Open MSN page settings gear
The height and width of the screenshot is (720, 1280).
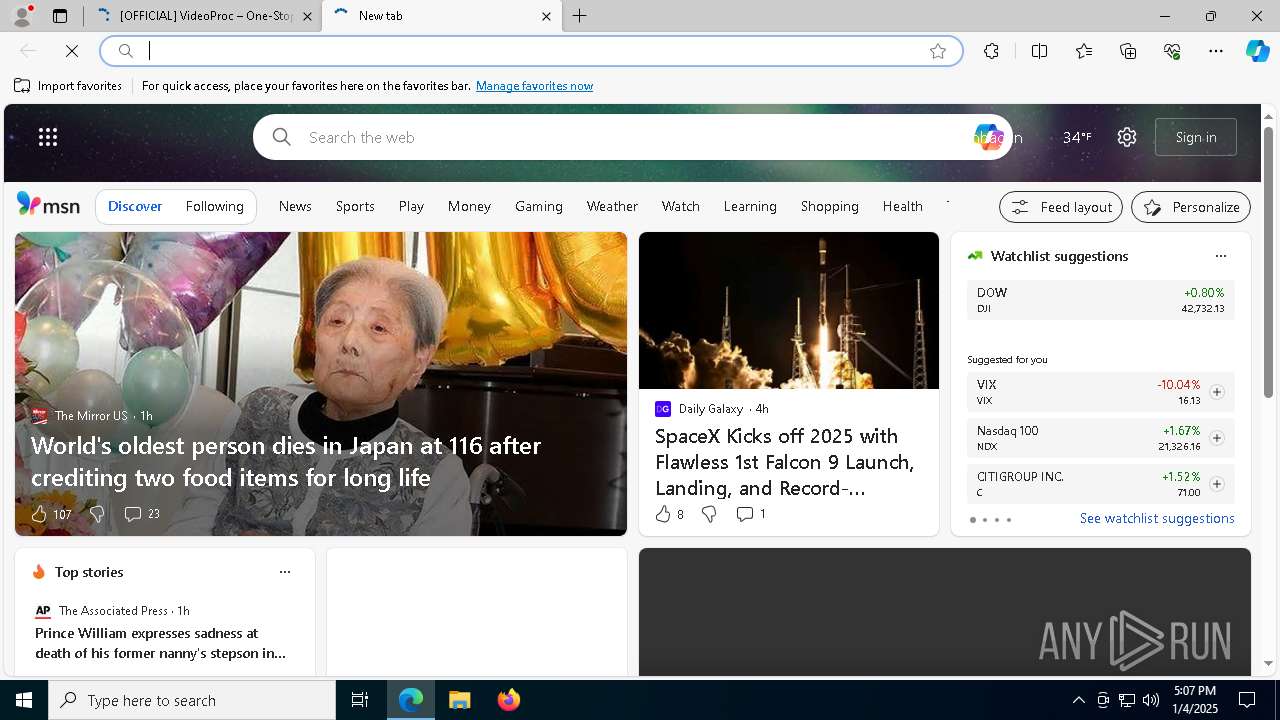pos(1127,137)
